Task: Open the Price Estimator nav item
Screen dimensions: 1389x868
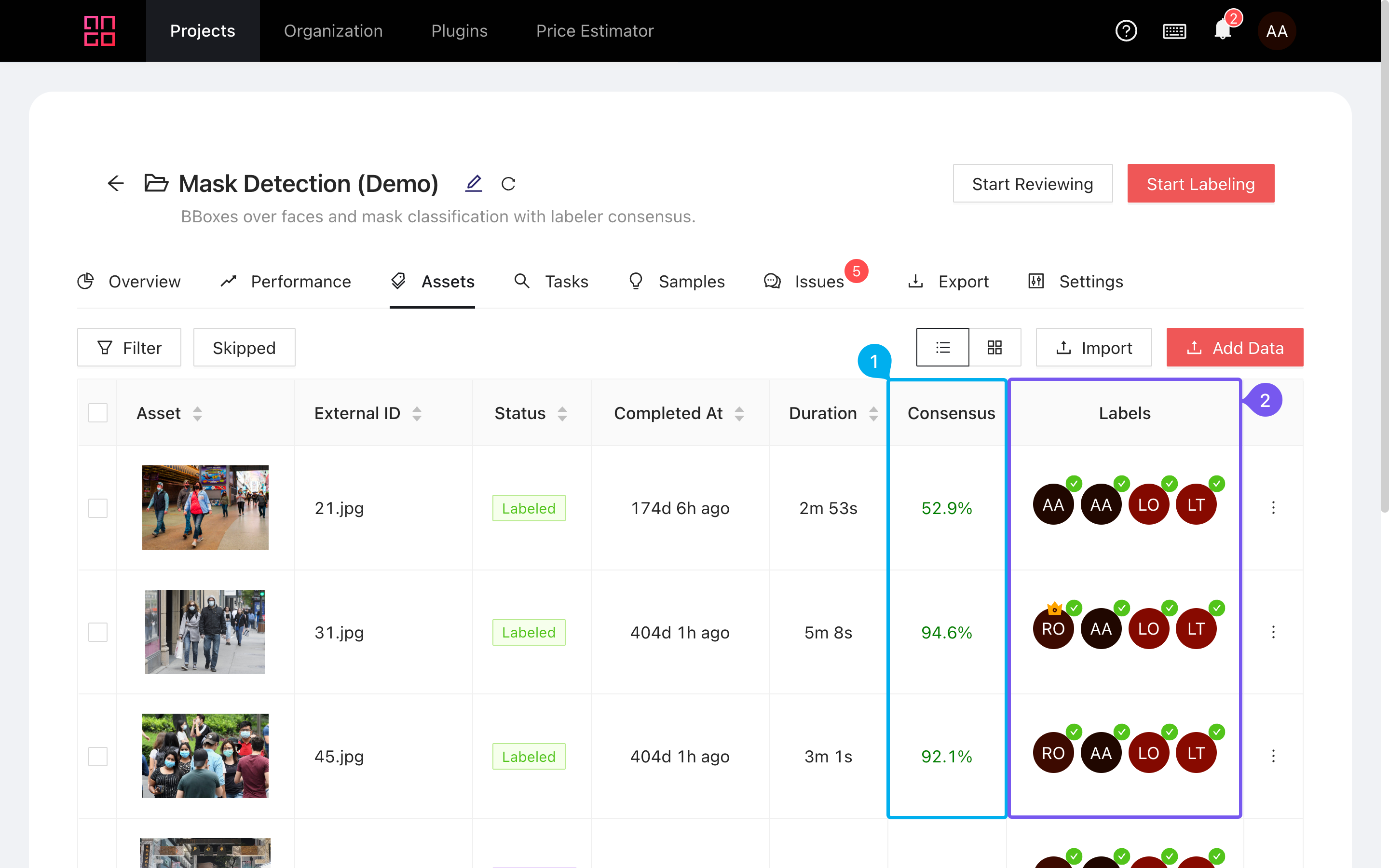Action: pos(595,31)
